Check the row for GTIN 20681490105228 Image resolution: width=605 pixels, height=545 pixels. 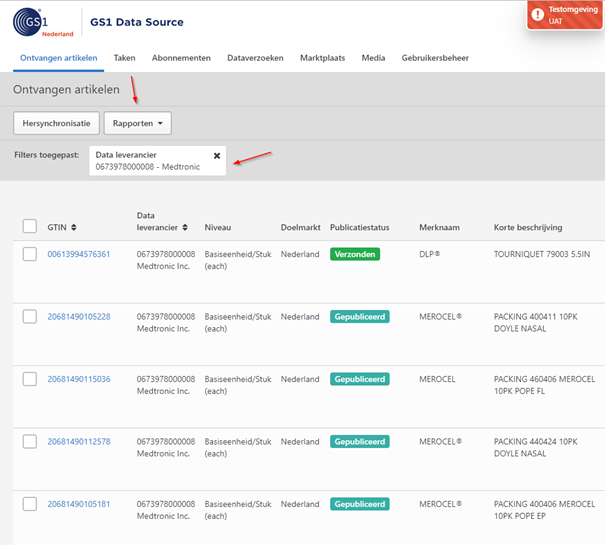point(30,317)
